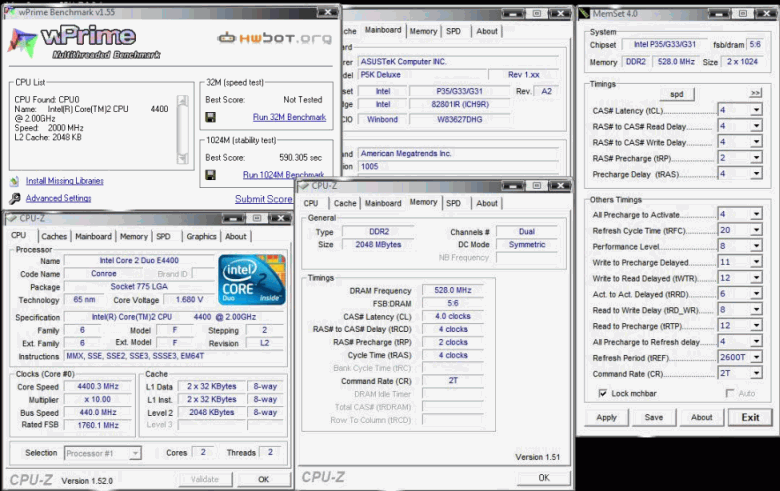The image size is (780, 491).
Task: Open the Act. to Act. Delayed (tRRD) dropdown
Action: click(756, 294)
